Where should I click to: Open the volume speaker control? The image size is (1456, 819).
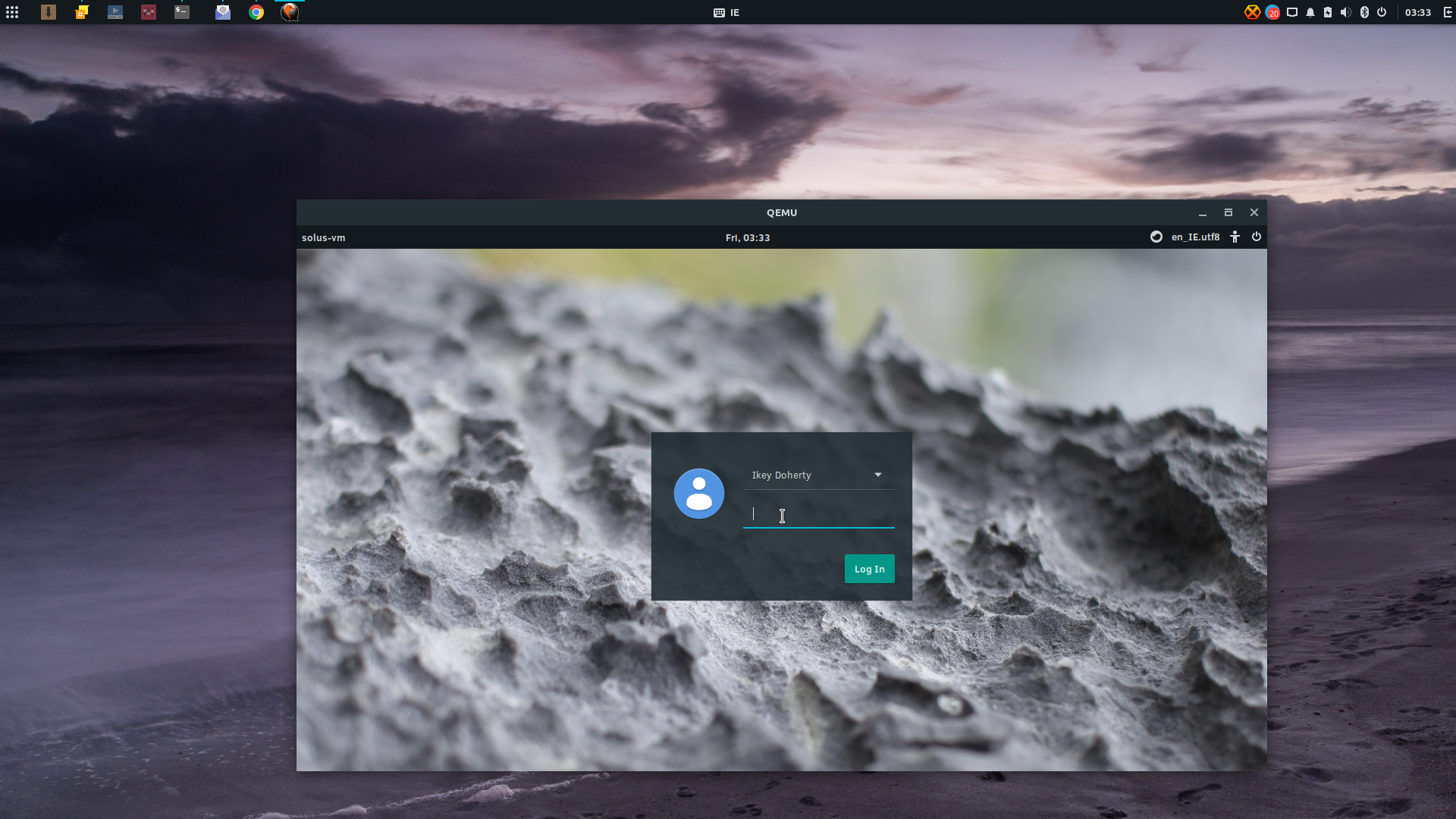[1346, 12]
